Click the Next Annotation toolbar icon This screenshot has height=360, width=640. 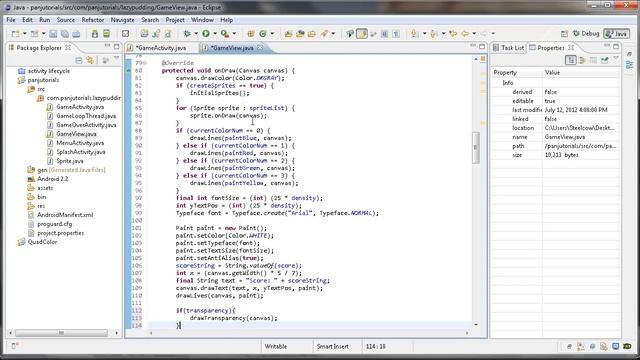(414, 34)
